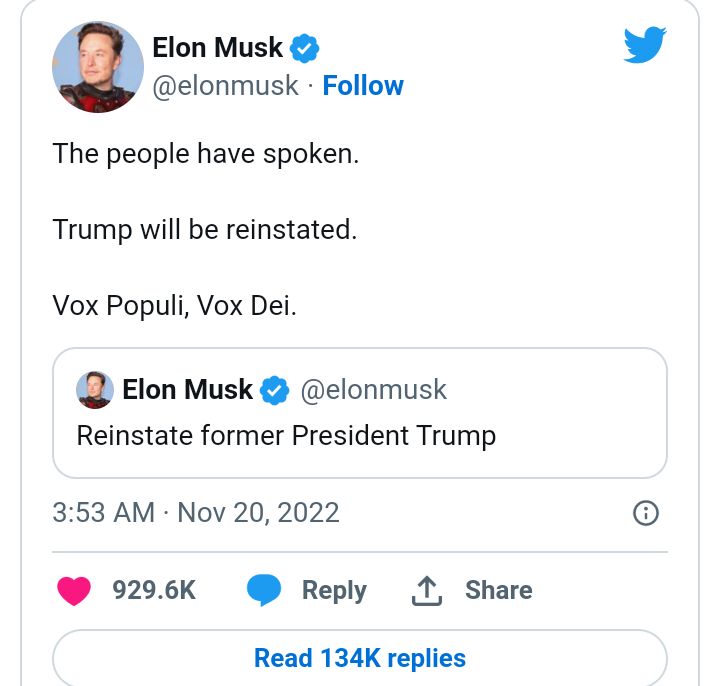Click the 'Trump will be reinstated.' tweet text
Viewport: 720px width, 686px height.
pos(204,230)
